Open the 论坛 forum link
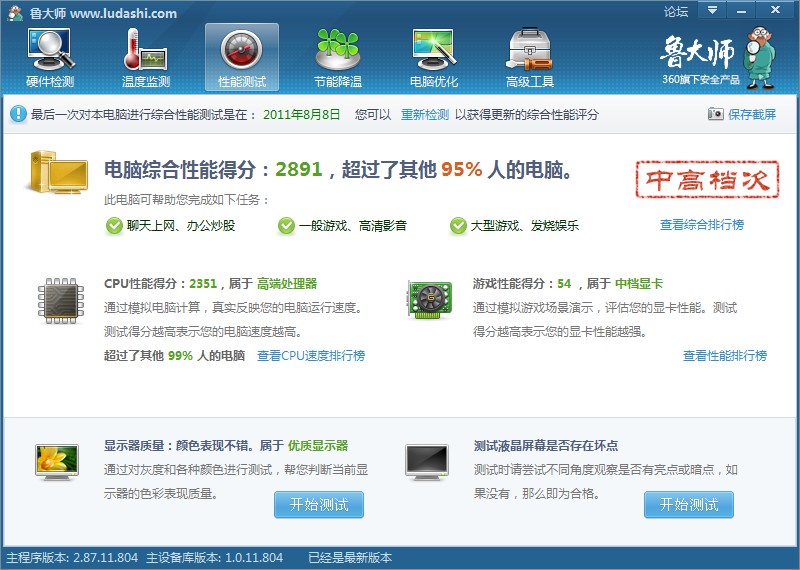The height and width of the screenshot is (570, 800). click(676, 11)
